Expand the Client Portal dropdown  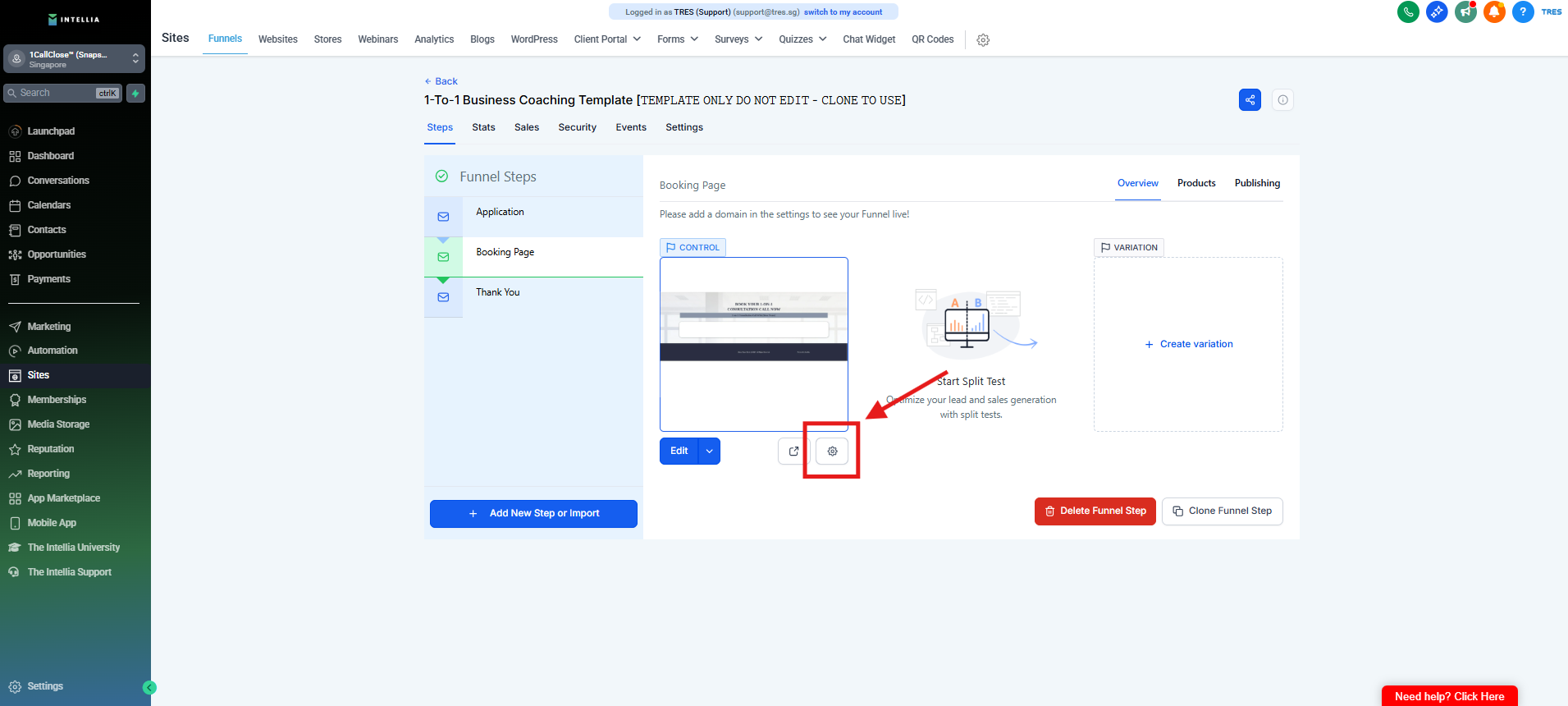pos(607,39)
